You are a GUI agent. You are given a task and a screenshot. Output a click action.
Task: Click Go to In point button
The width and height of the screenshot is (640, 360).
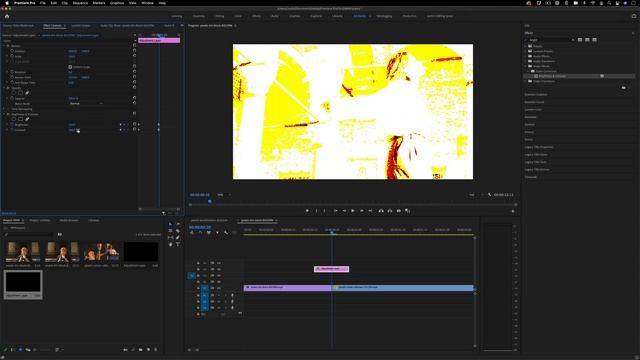click(335, 211)
